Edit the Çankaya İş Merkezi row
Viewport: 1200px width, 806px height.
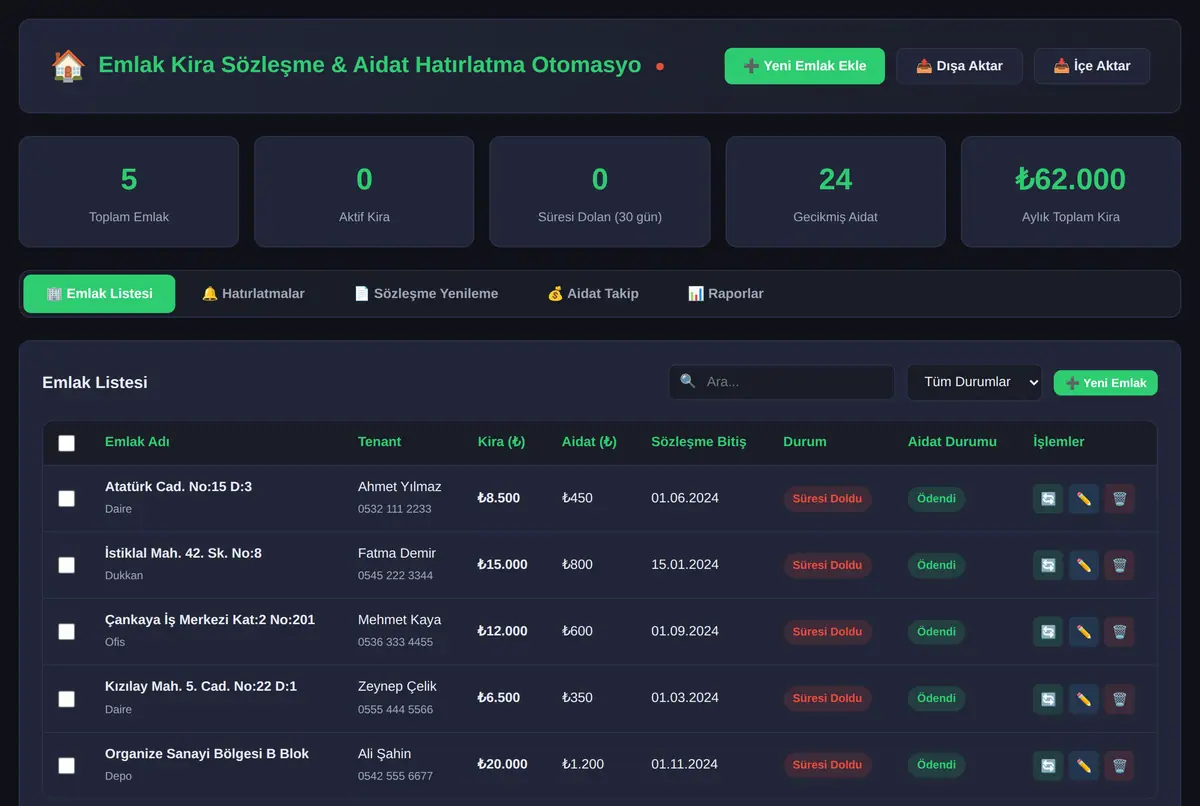(1084, 632)
